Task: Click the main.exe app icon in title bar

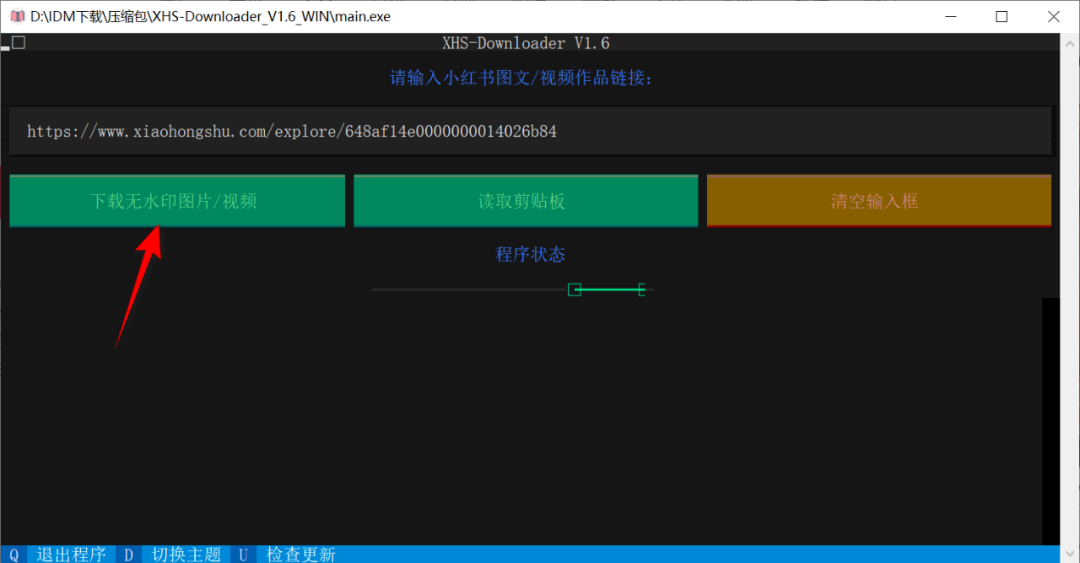Action: point(17,16)
